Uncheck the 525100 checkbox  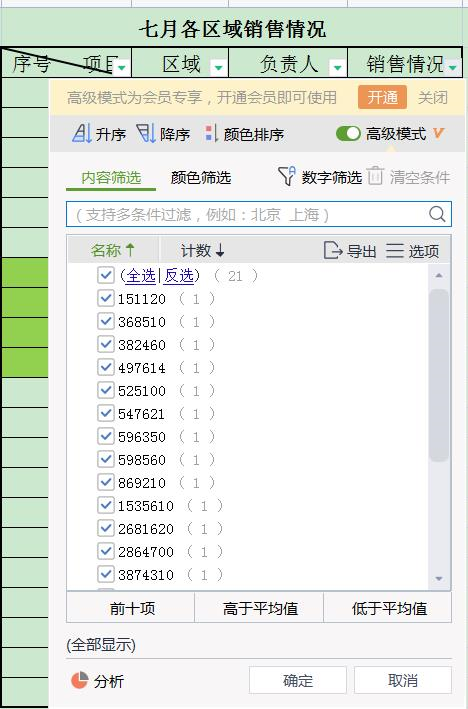tap(106, 390)
